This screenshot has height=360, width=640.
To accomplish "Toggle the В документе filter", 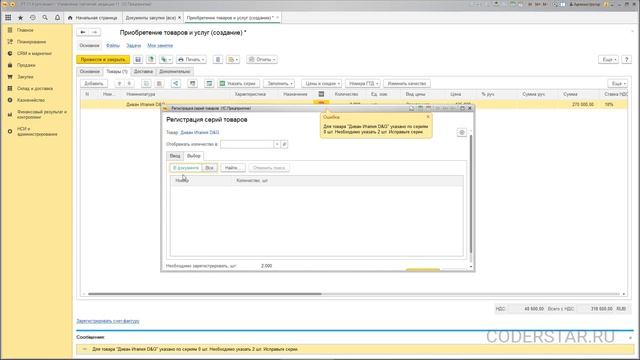I will tap(186, 168).
